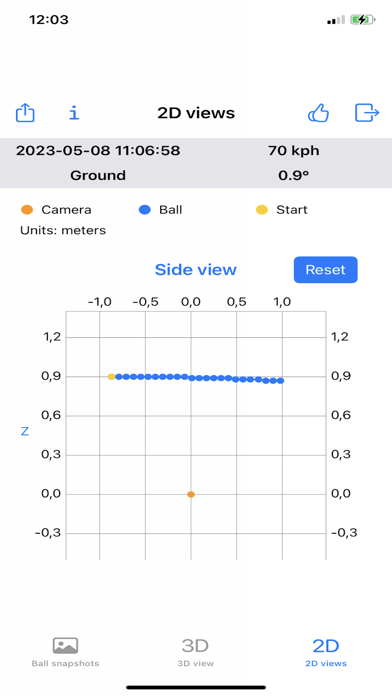Viewport: 392px width, 696px height.
Task: Tap the 3D view icon
Action: pos(195,645)
